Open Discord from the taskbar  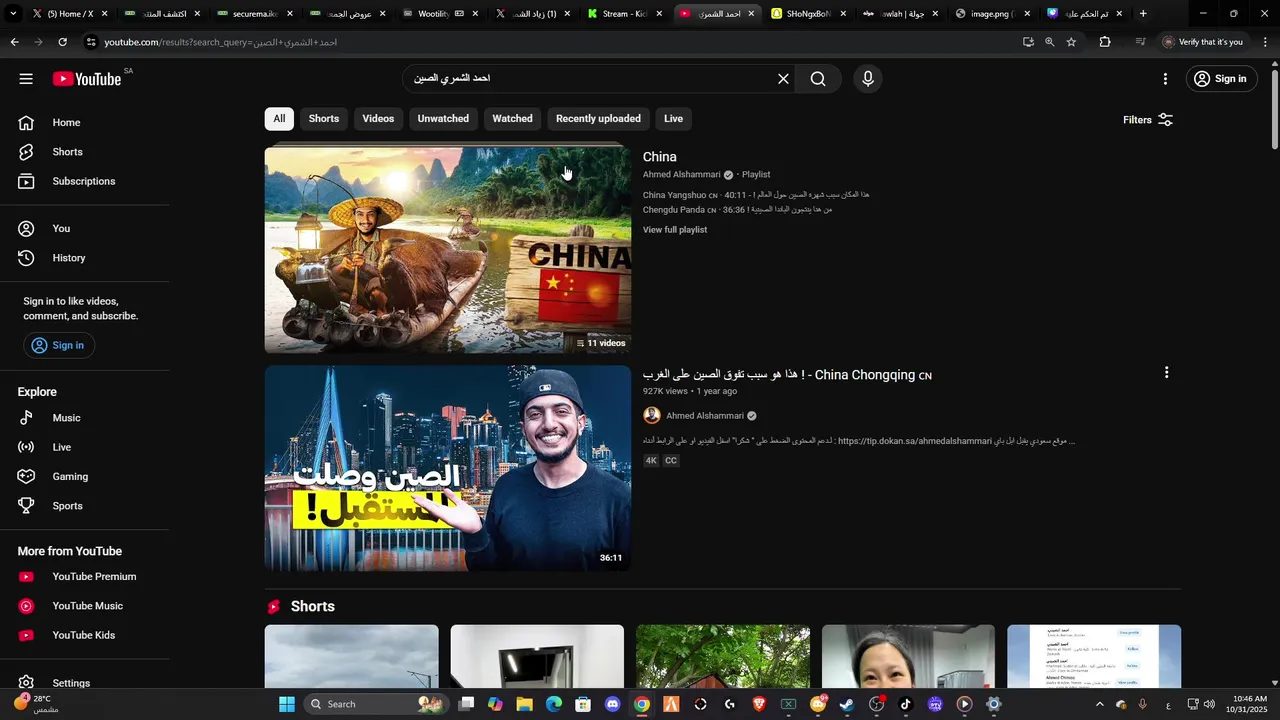click(612, 704)
